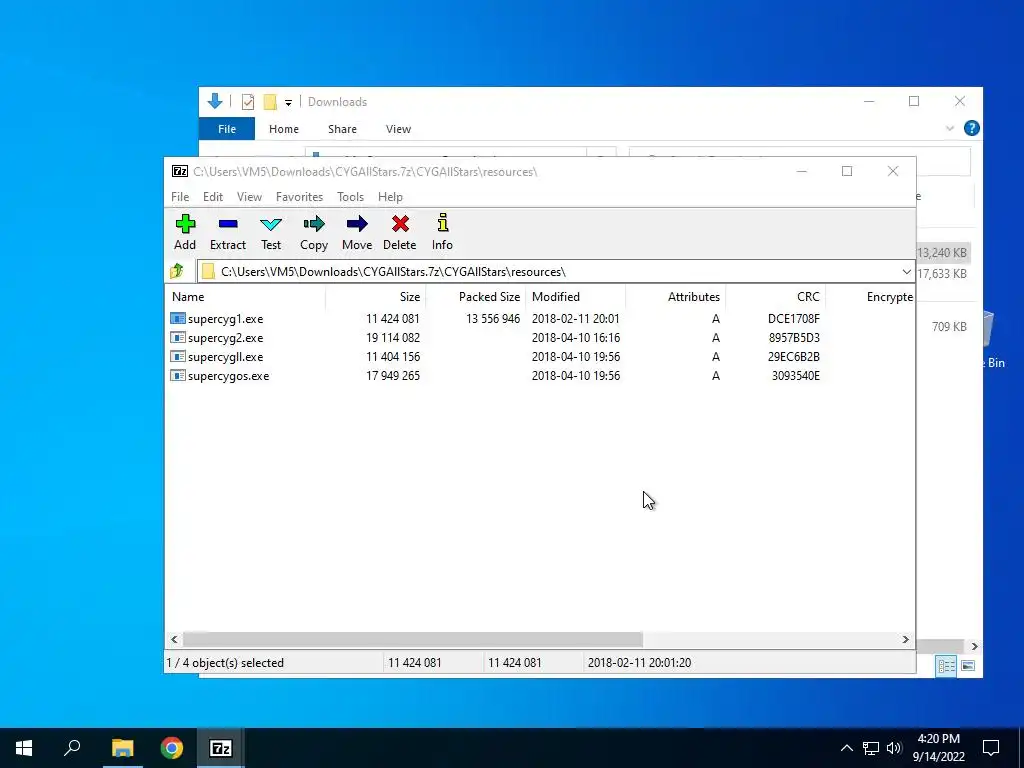Sort by the Modified column header
This screenshot has width=1024, height=768.
click(x=575, y=296)
